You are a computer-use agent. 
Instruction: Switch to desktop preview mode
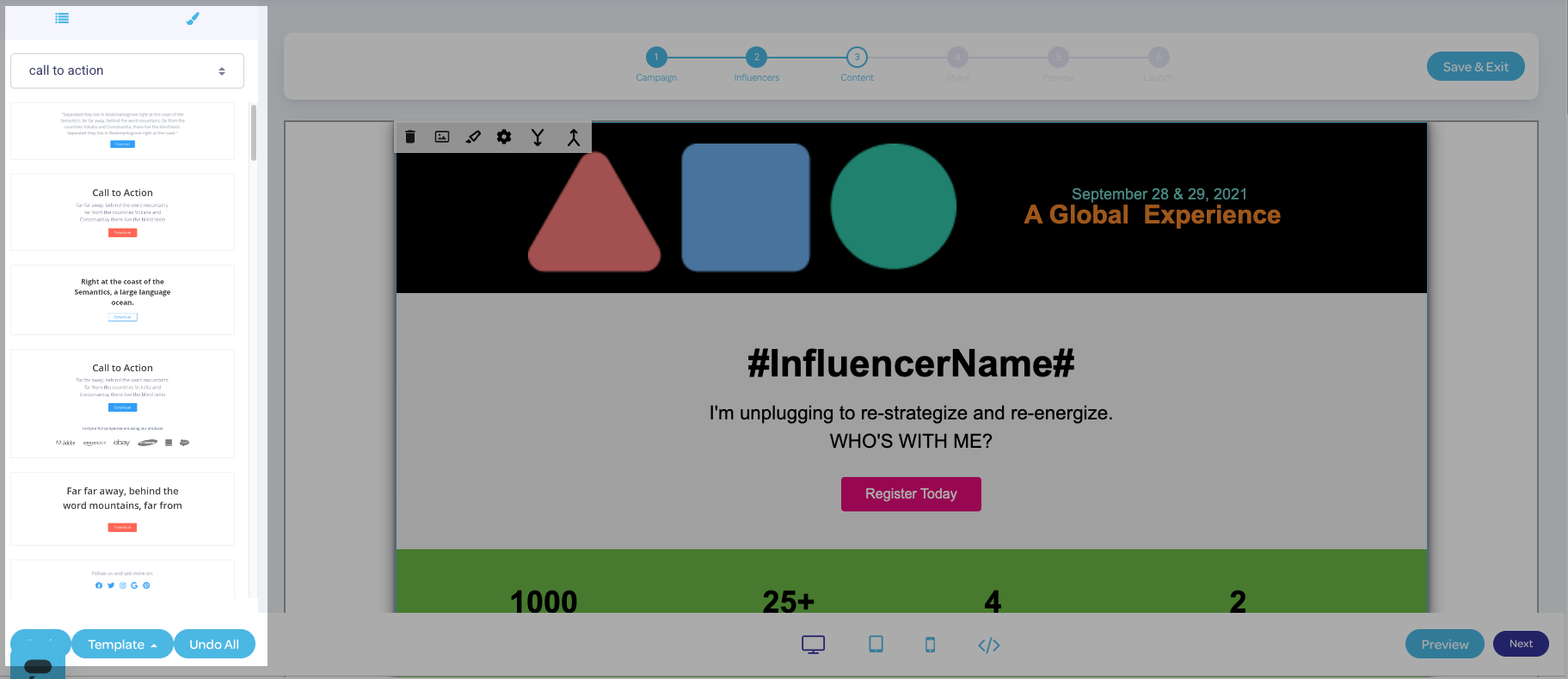813,645
